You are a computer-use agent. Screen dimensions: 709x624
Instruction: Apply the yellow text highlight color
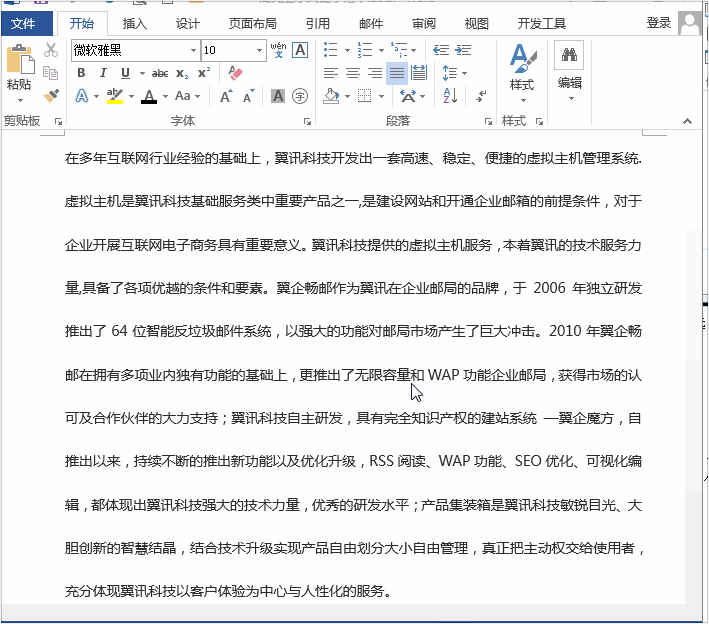tap(115, 96)
